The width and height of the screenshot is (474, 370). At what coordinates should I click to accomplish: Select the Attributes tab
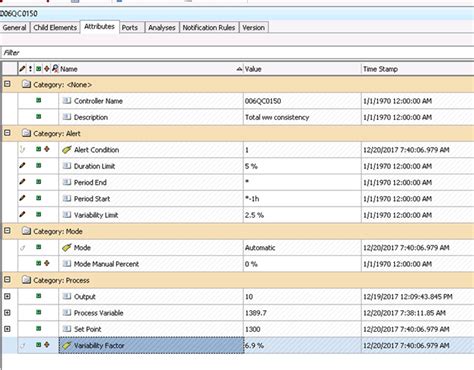point(99,27)
